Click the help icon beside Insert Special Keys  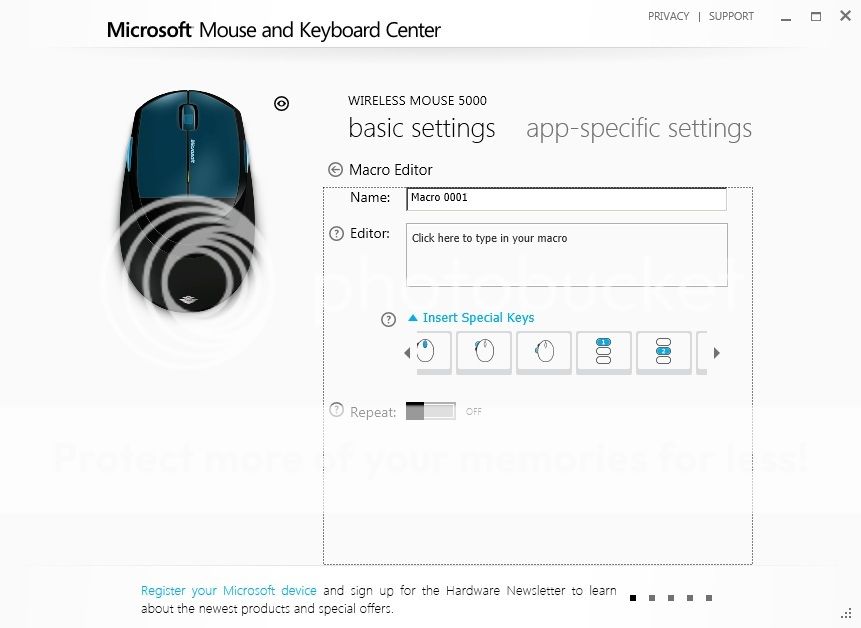388,319
